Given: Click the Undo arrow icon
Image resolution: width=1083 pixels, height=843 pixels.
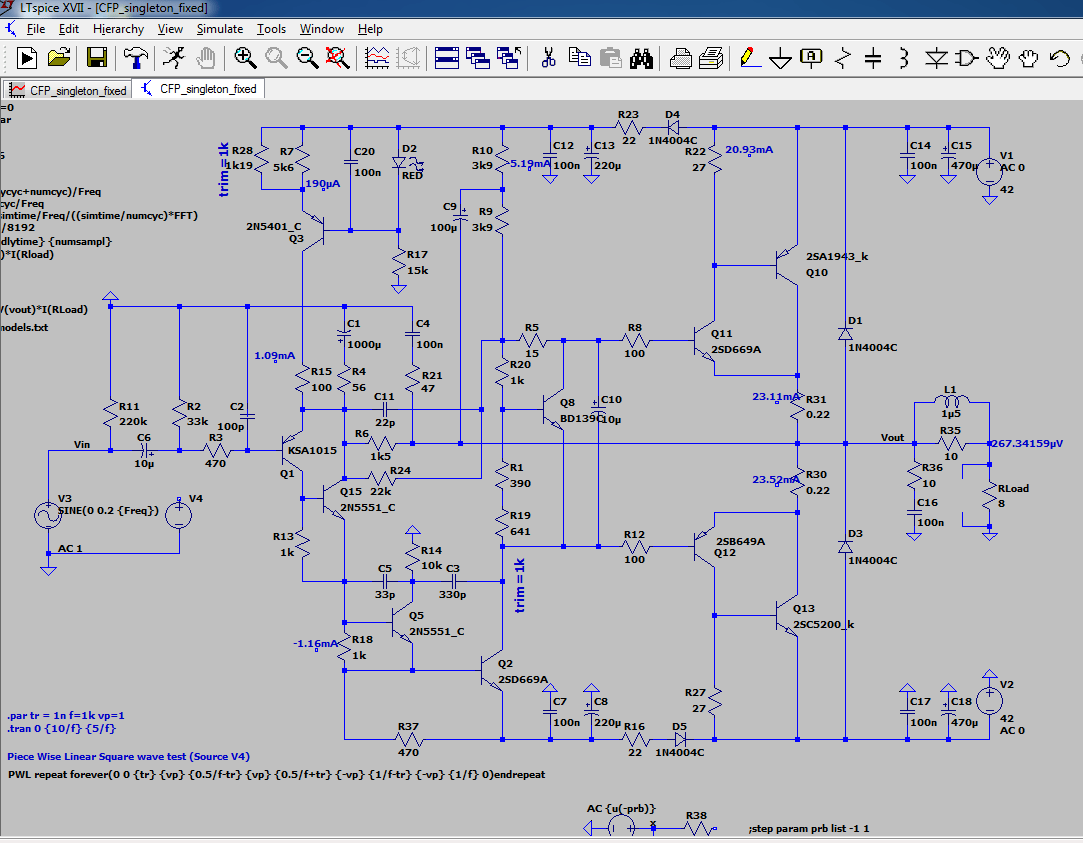Looking at the screenshot, I should [1059, 58].
